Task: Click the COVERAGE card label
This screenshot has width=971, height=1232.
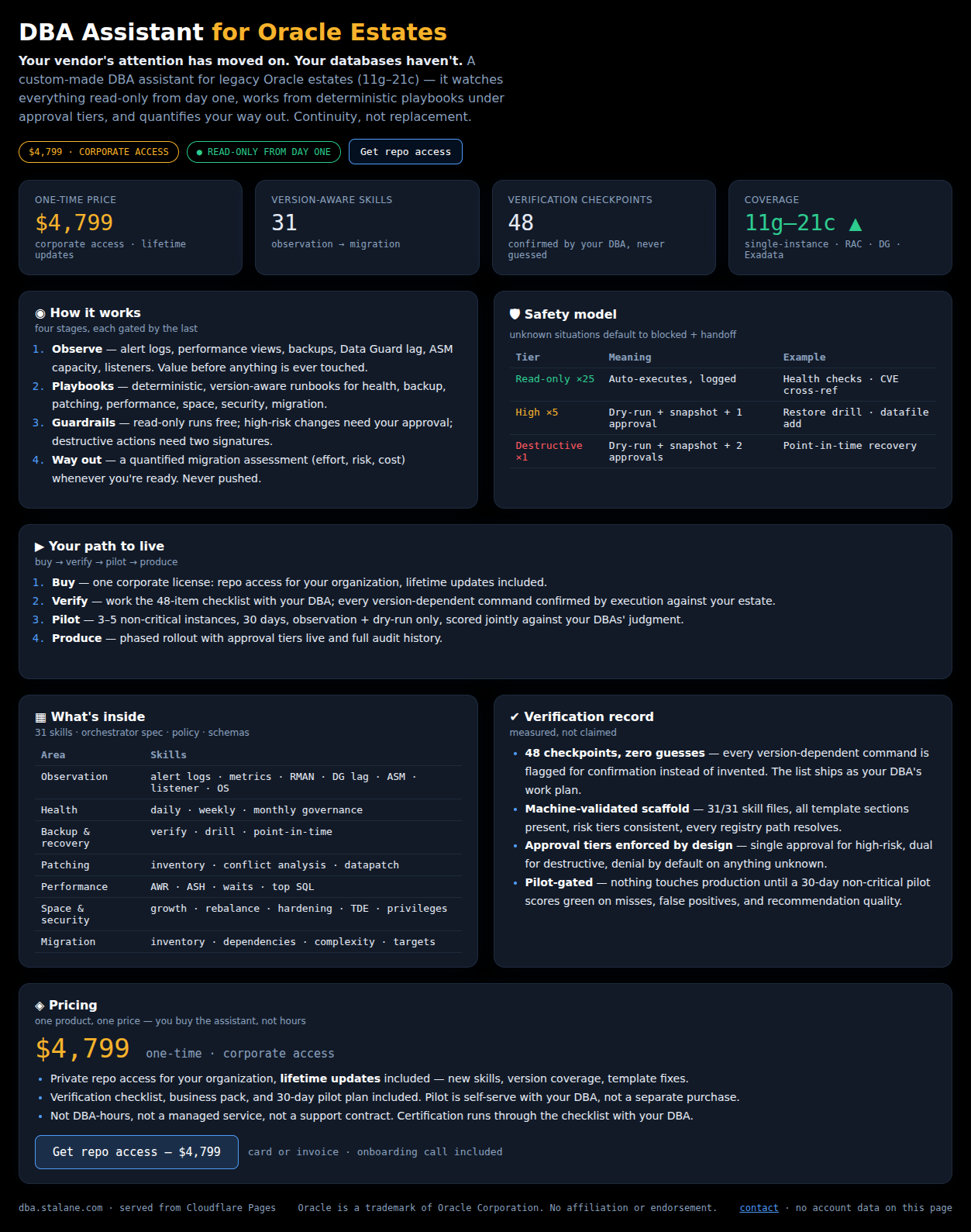Action: click(x=772, y=200)
